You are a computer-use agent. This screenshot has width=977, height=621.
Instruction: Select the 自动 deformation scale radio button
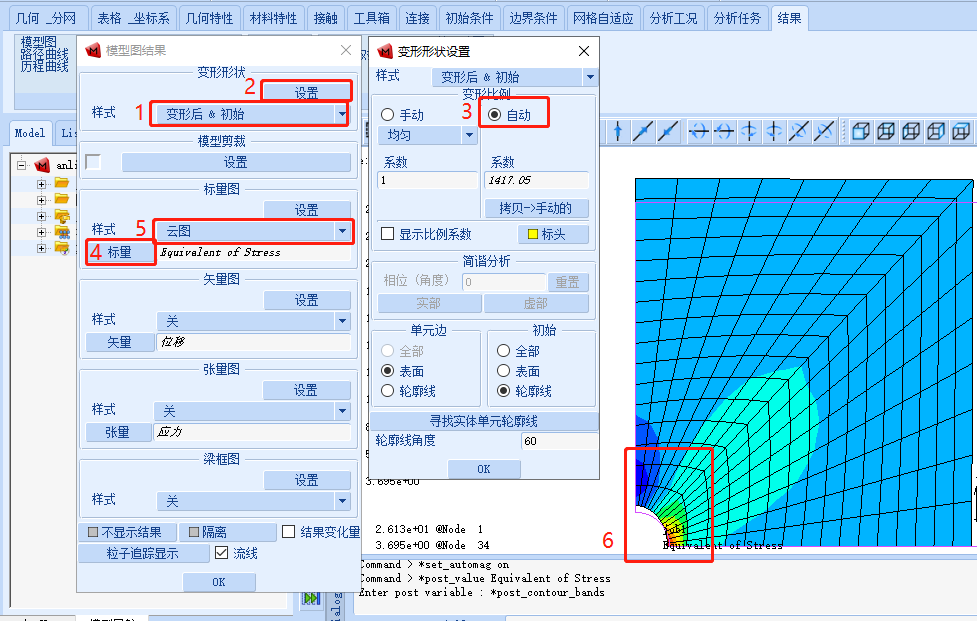(495, 115)
